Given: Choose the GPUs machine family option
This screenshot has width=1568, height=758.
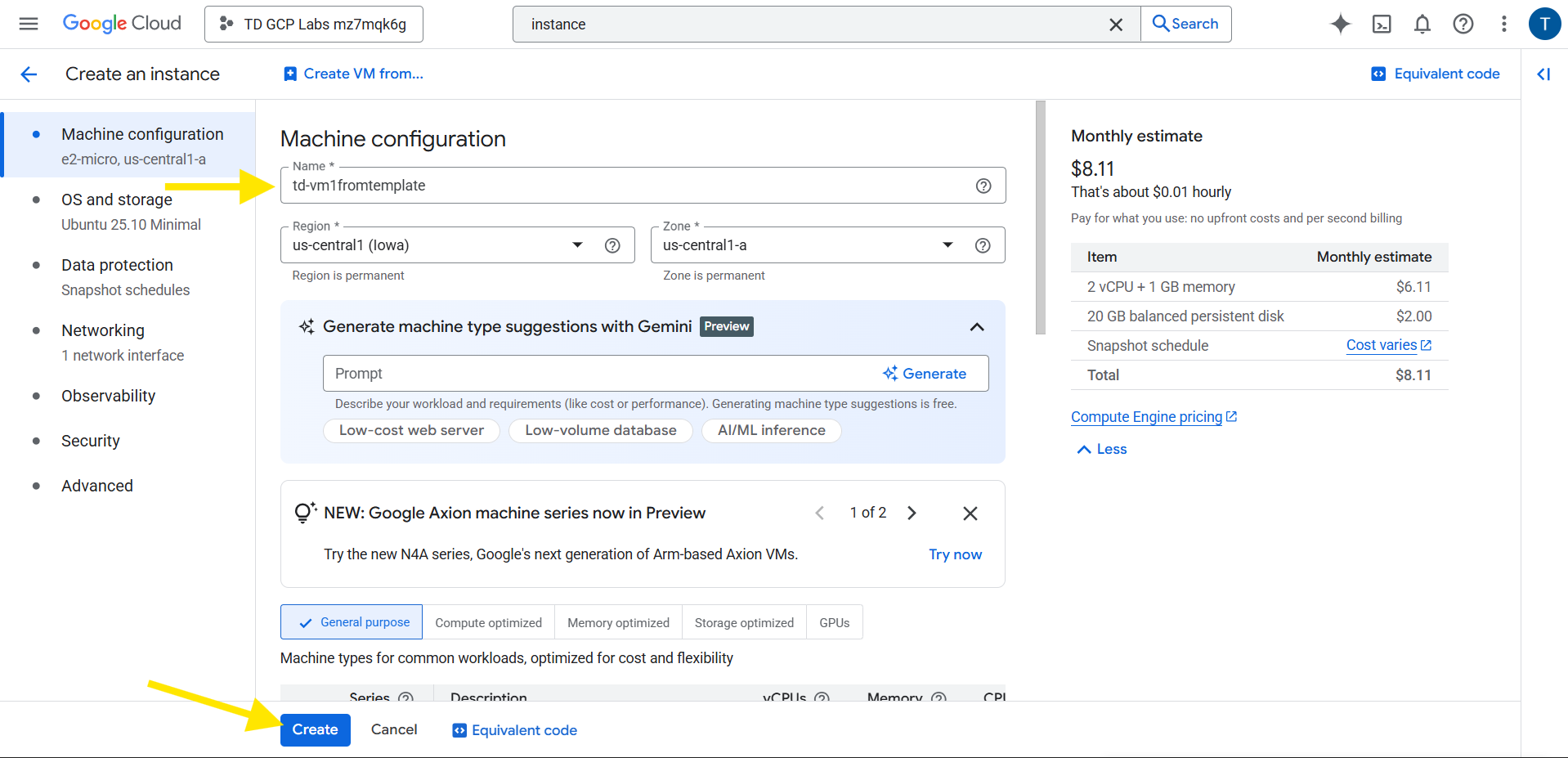Looking at the screenshot, I should [834, 622].
